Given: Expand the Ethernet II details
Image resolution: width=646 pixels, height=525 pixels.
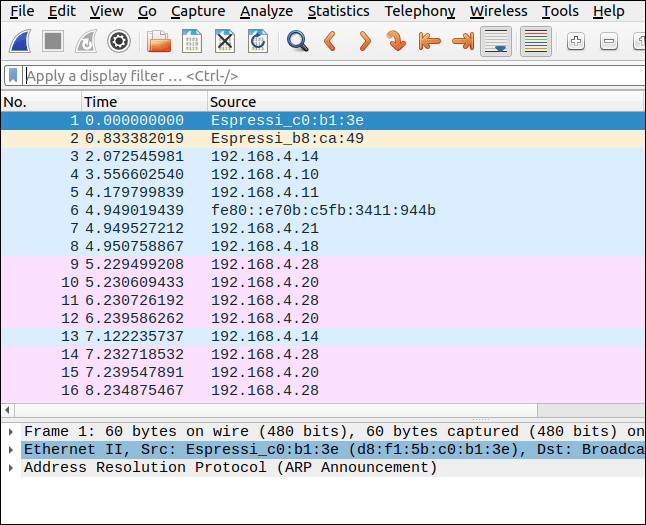Looking at the screenshot, I should [11, 450].
